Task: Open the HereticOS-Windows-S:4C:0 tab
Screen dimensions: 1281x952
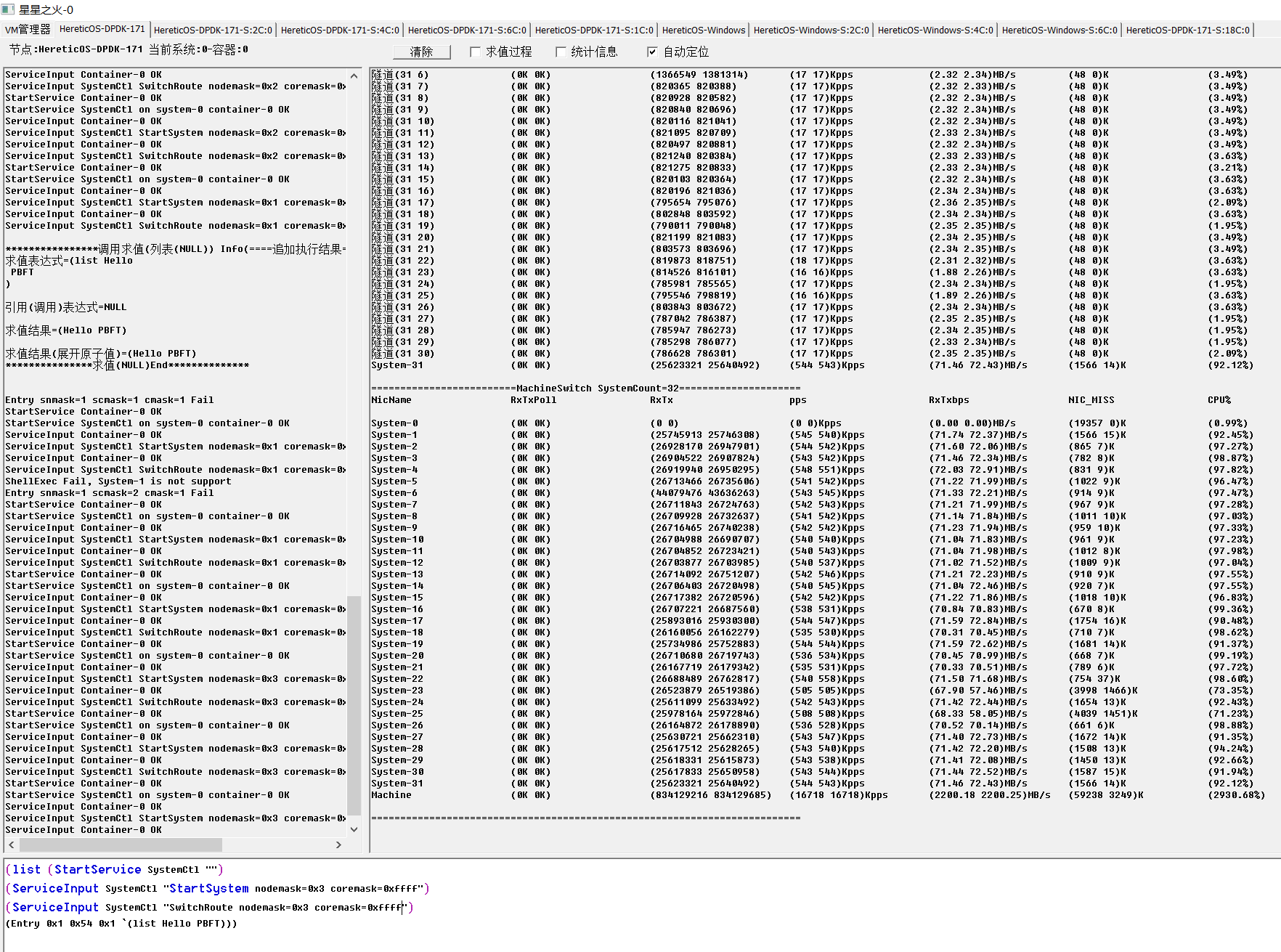Action: [935, 30]
